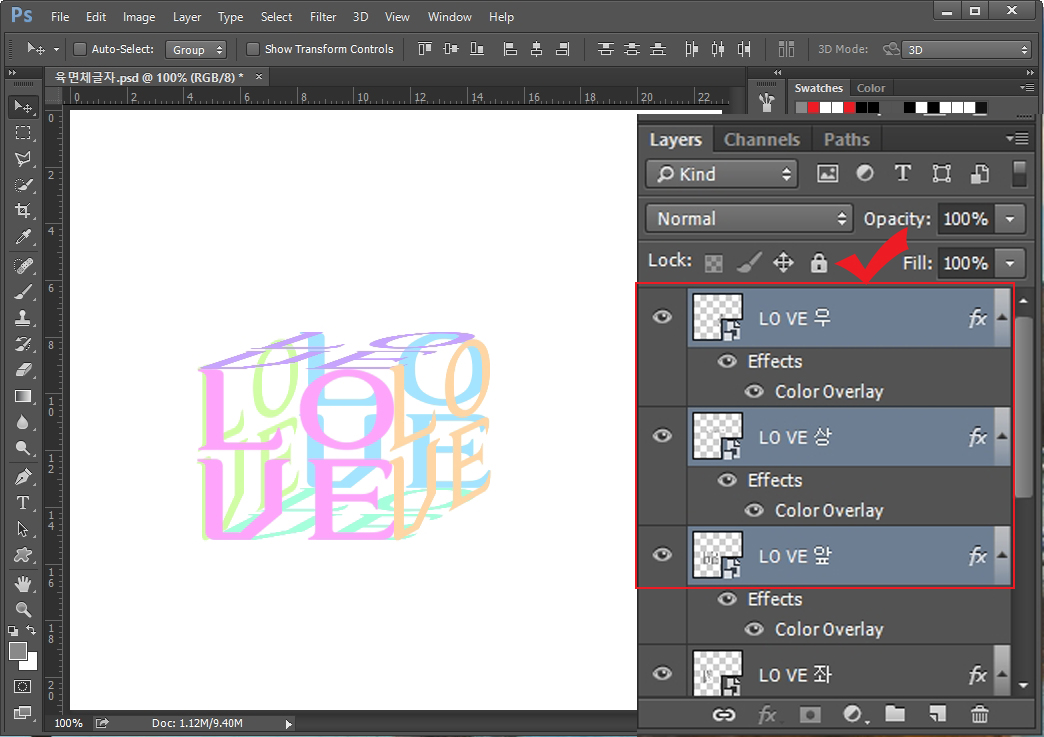Switch to the Paths tab
Image resolution: width=1044 pixels, height=737 pixels.
tap(846, 139)
